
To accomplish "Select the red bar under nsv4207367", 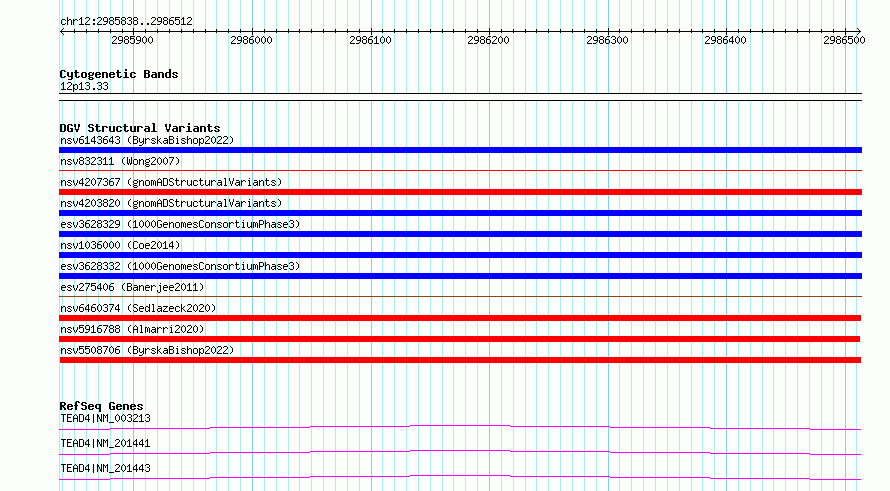I will (x=460, y=192).
